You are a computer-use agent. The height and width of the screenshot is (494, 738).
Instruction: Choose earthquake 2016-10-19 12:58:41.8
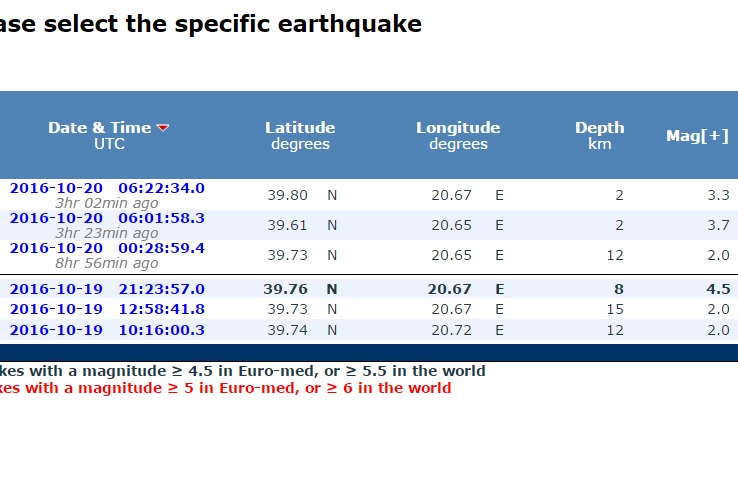(107, 309)
